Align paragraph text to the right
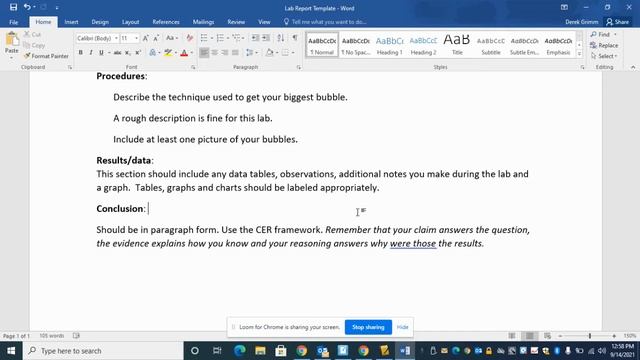The height and width of the screenshot is (360, 640). pyautogui.click(x=224, y=53)
